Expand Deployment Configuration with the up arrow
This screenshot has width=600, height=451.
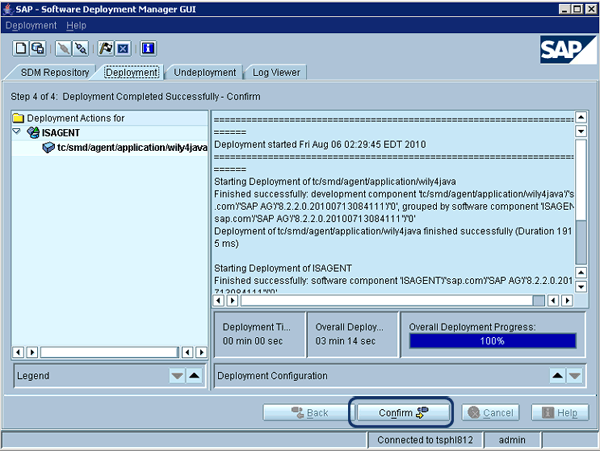point(558,376)
